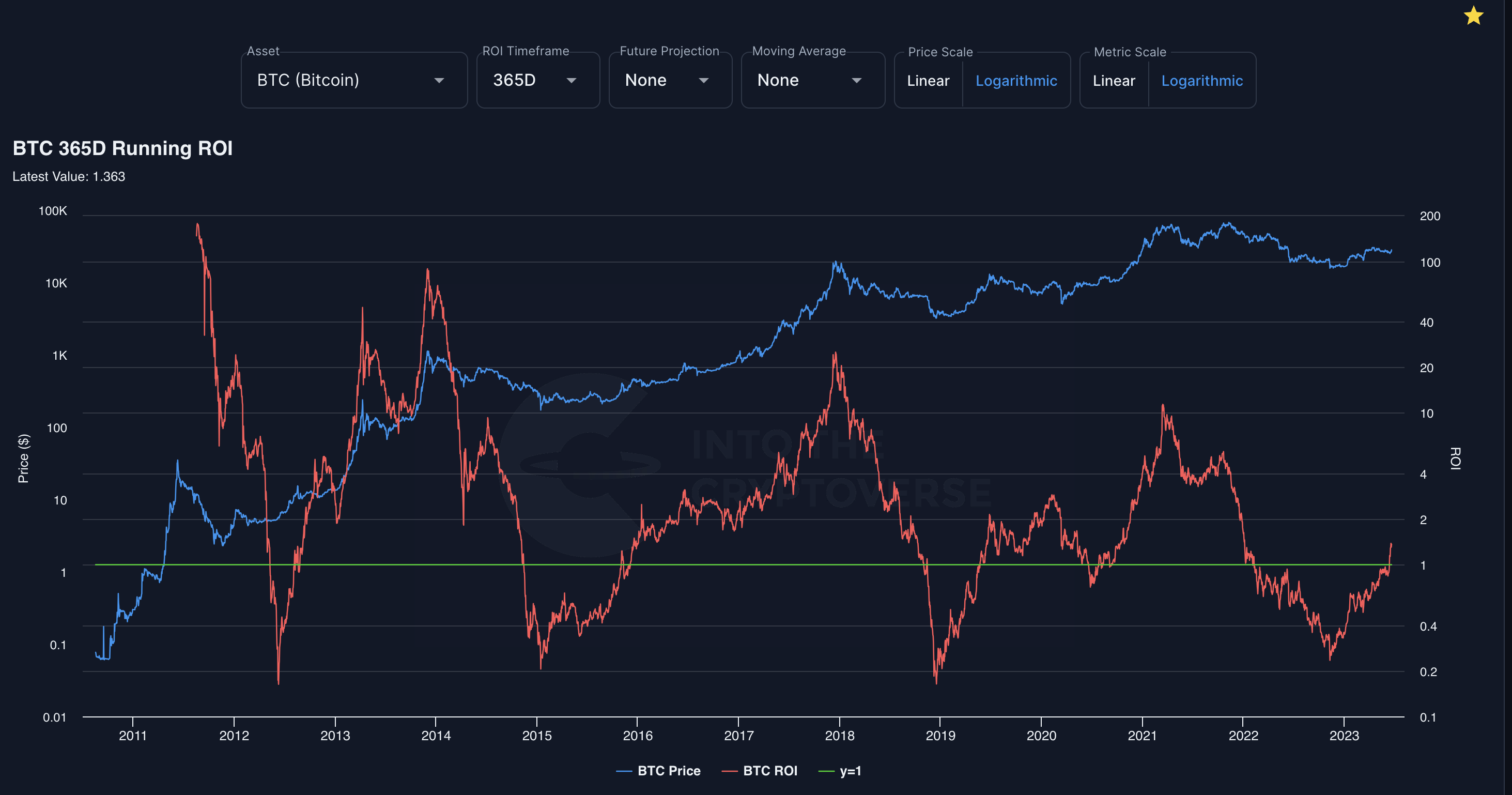Click the green y=1 legend line

826,771
